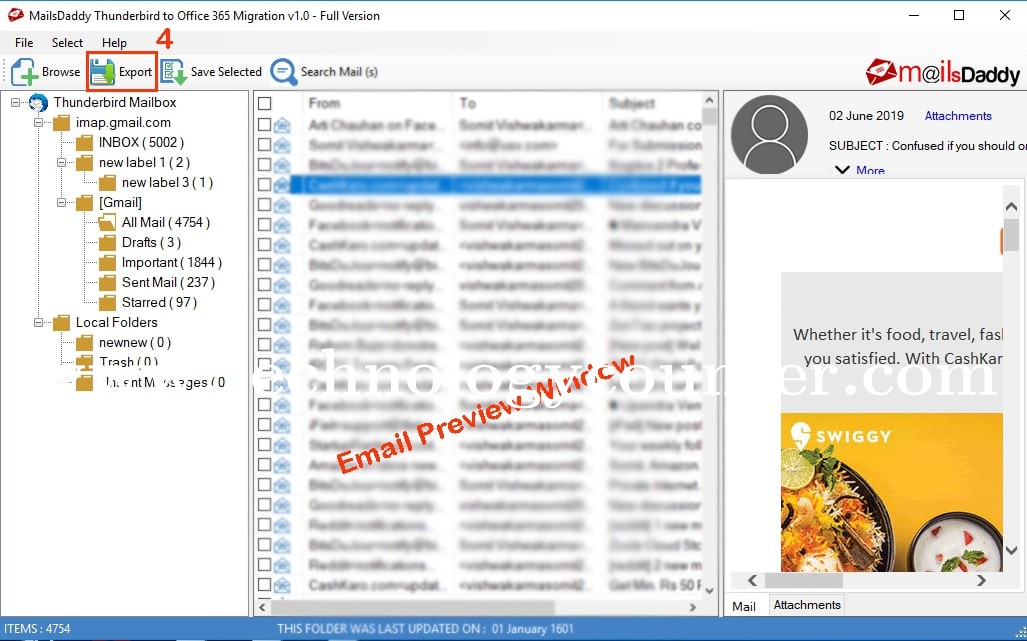Image resolution: width=1027 pixels, height=641 pixels.
Task: Check the checkbox below highlighted row
Action: tap(265, 204)
